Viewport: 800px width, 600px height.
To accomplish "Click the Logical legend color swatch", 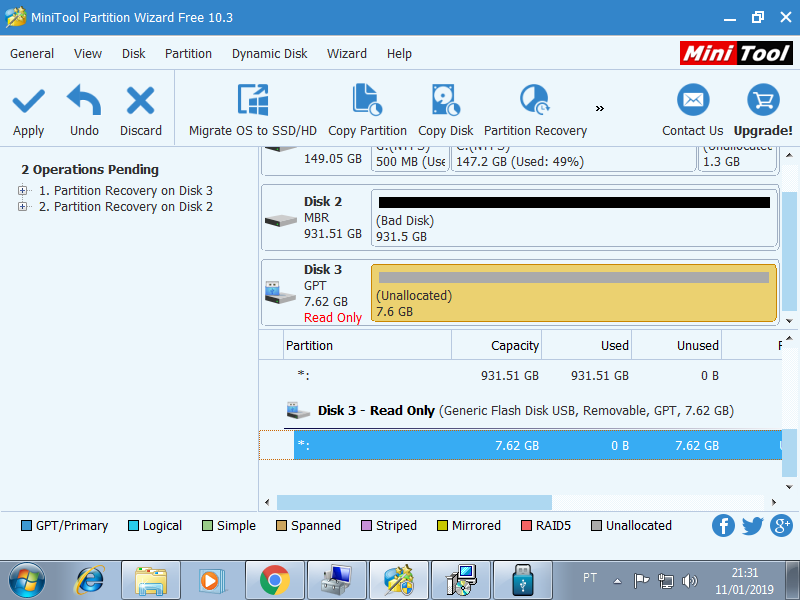I will (x=133, y=526).
